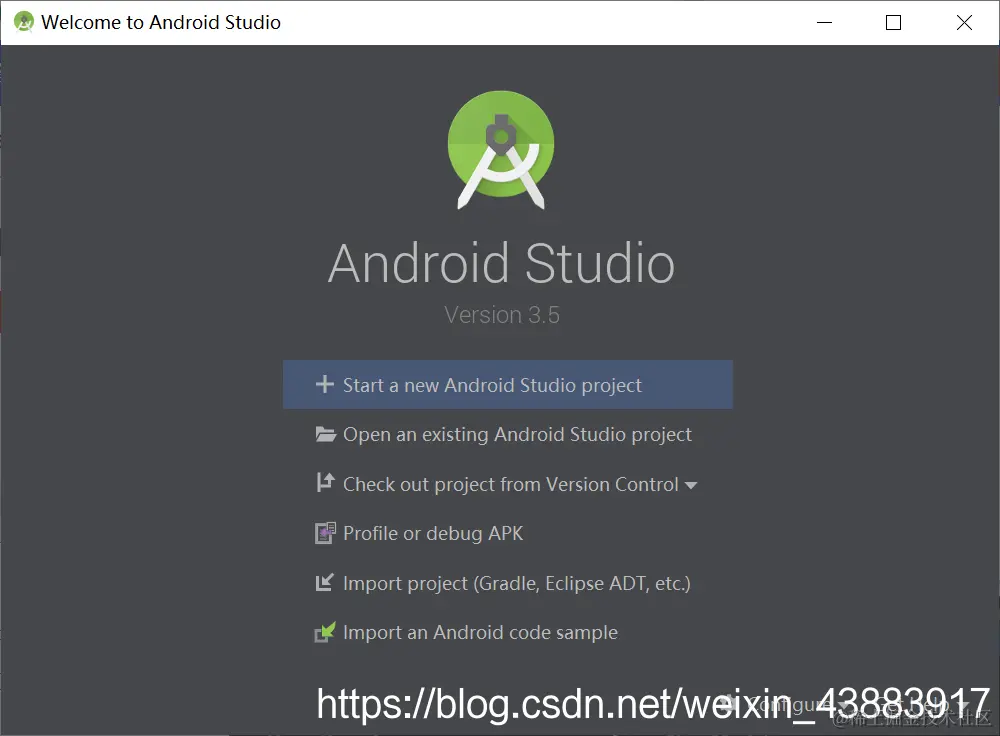The image size is (1000, 736).
Task: Click Android Studio icon in title bar
Action: point(24,22)
